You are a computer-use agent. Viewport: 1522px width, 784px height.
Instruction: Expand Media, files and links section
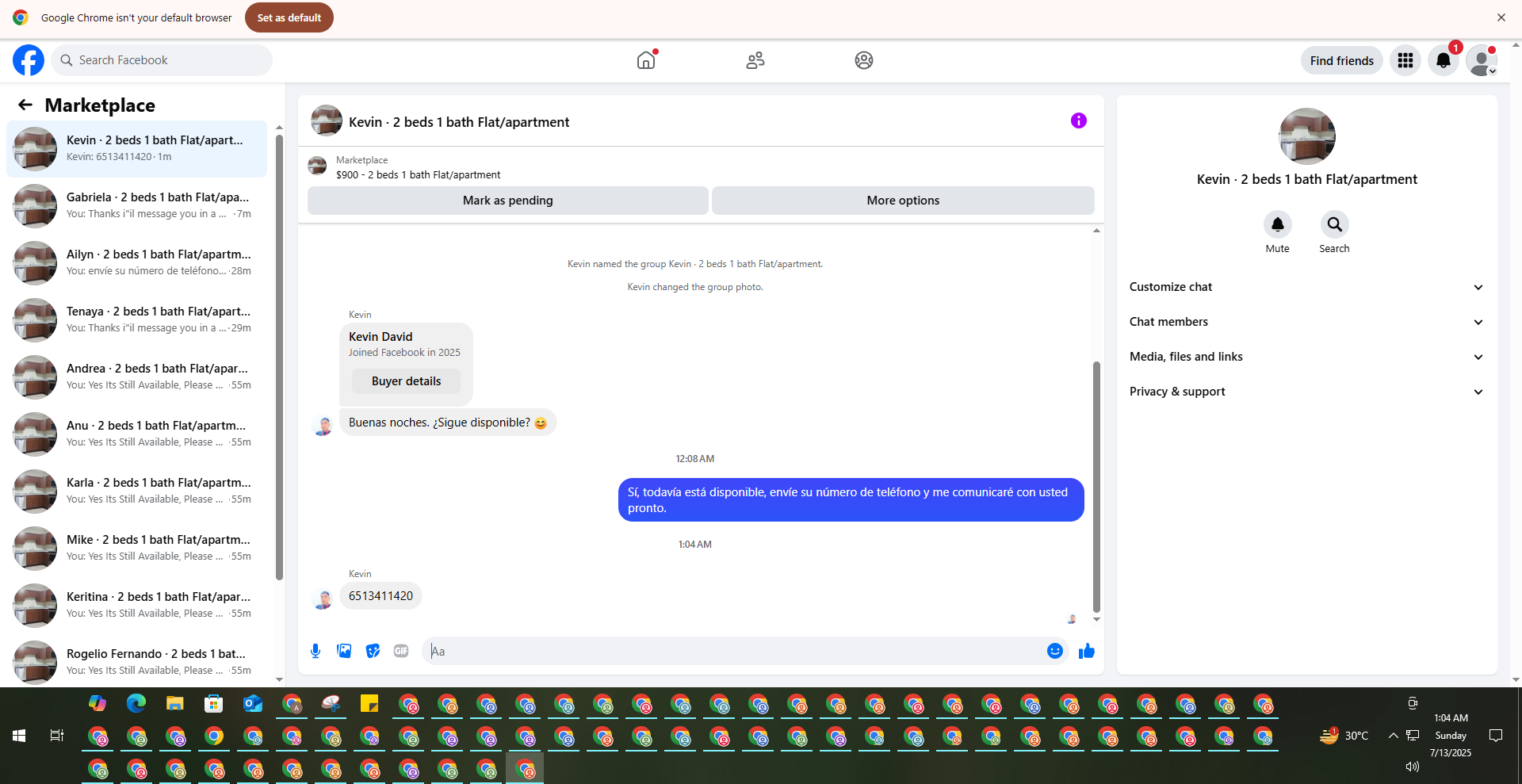click(x=1306, y=357)
